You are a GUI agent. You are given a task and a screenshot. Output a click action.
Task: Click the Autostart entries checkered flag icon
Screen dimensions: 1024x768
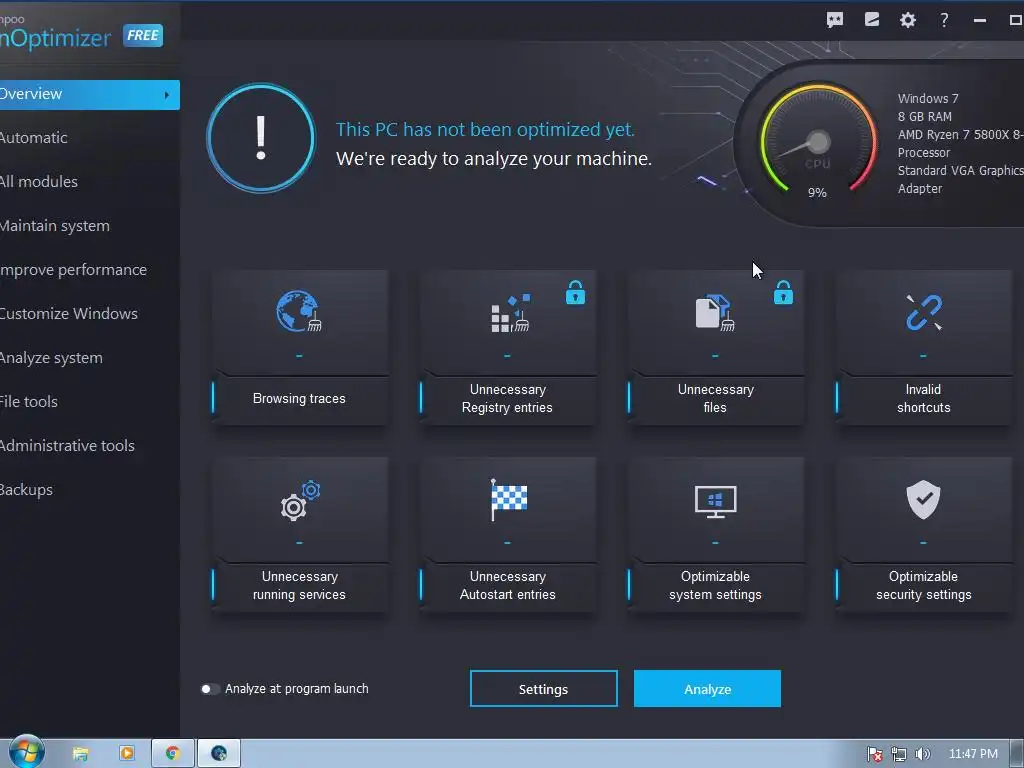(508, 500)
